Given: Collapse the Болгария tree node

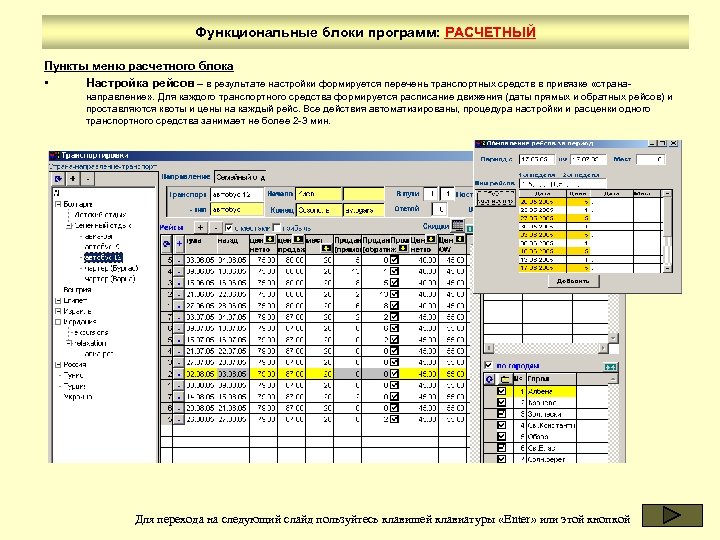Looking at the screenshot, I should click(58, 204).
